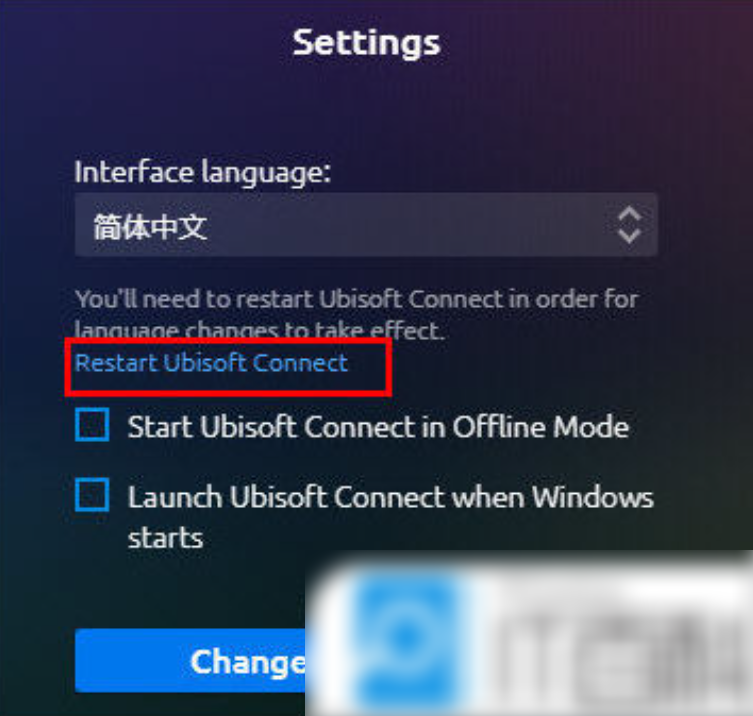
Task: Click the word 'starts' under the launch option
Action: 166,538
